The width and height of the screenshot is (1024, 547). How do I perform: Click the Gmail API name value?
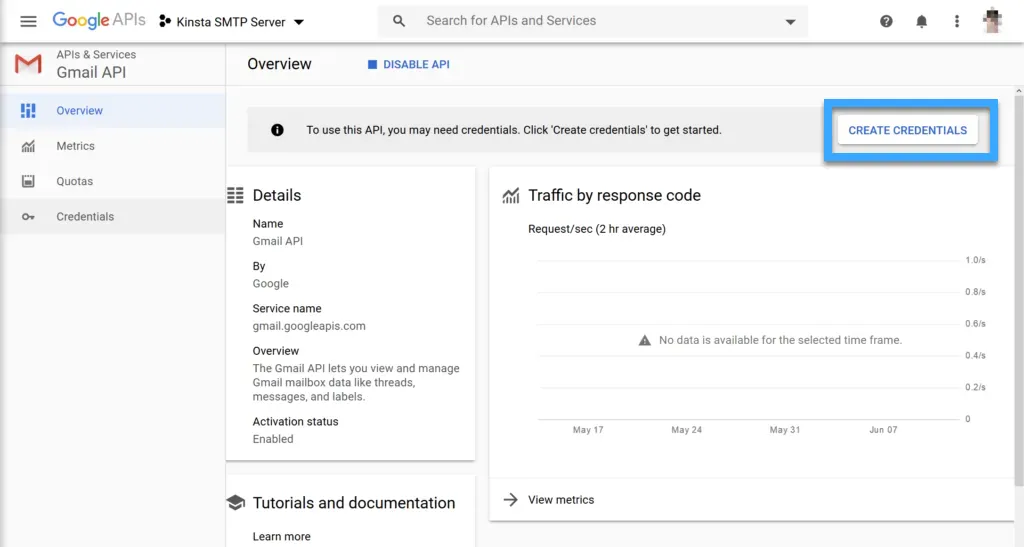[x=278, y=241]
